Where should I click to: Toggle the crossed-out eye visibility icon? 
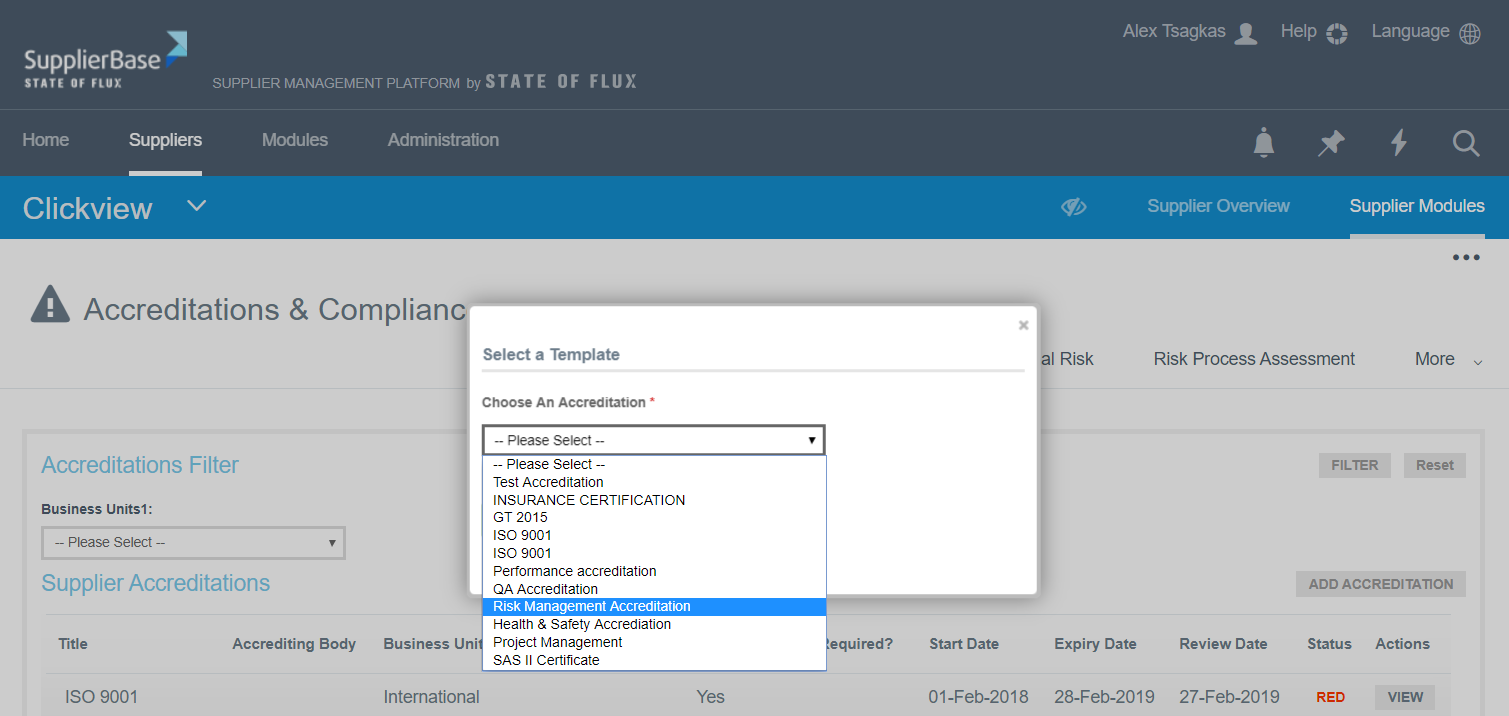1074,207
